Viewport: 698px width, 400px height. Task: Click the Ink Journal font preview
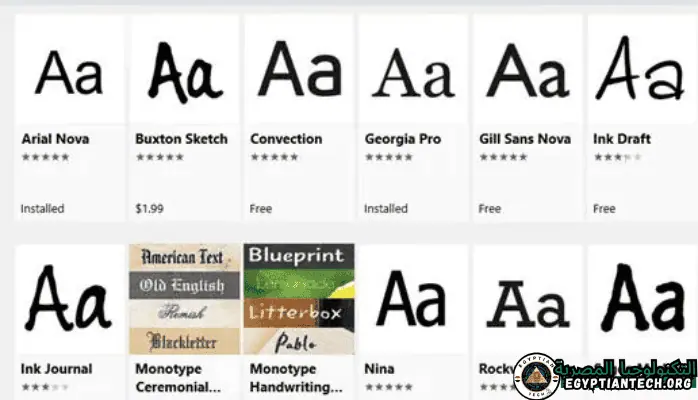tap(69, 299)
